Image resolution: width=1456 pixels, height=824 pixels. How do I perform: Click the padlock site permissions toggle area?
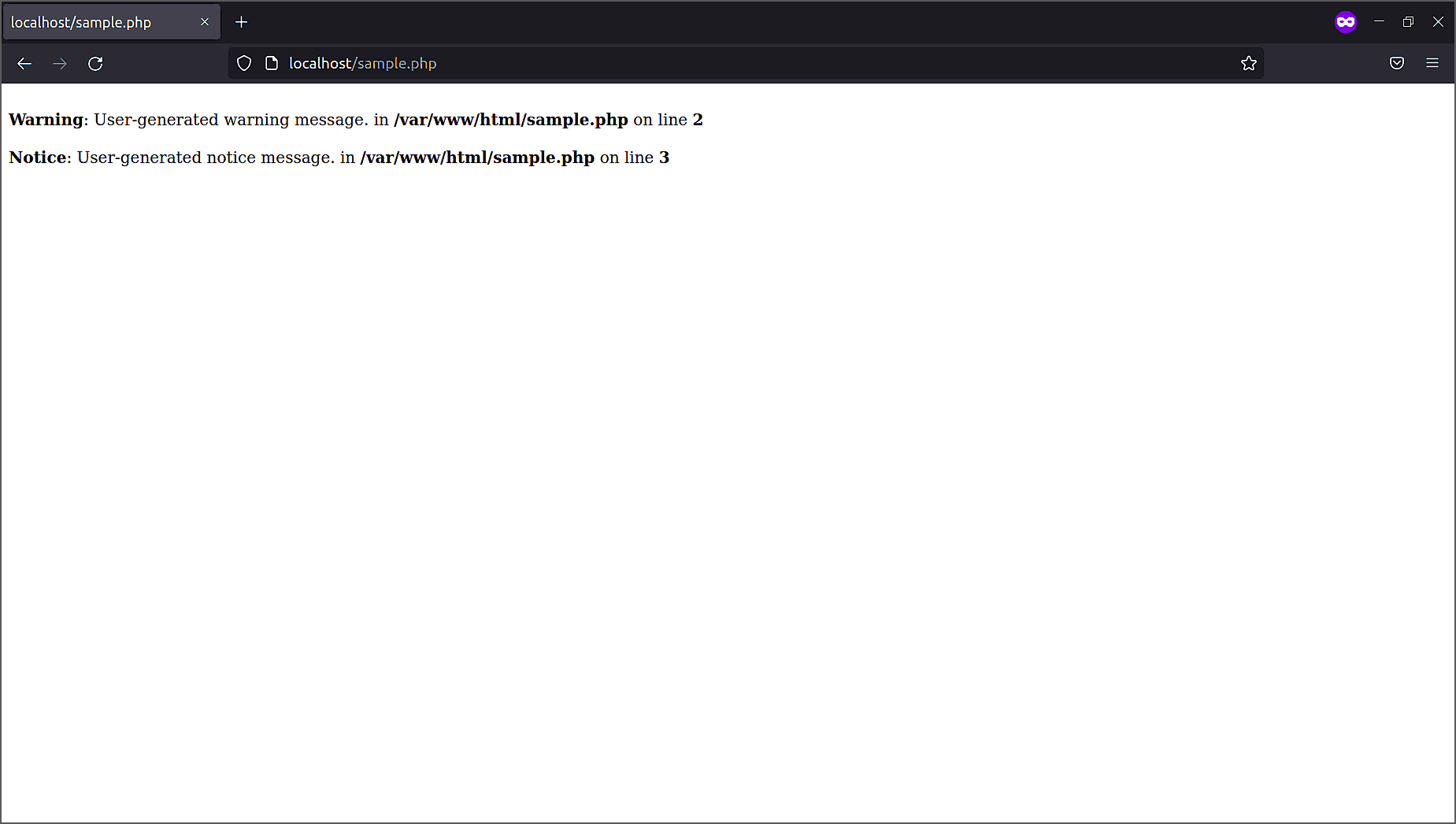coord(271,62)
